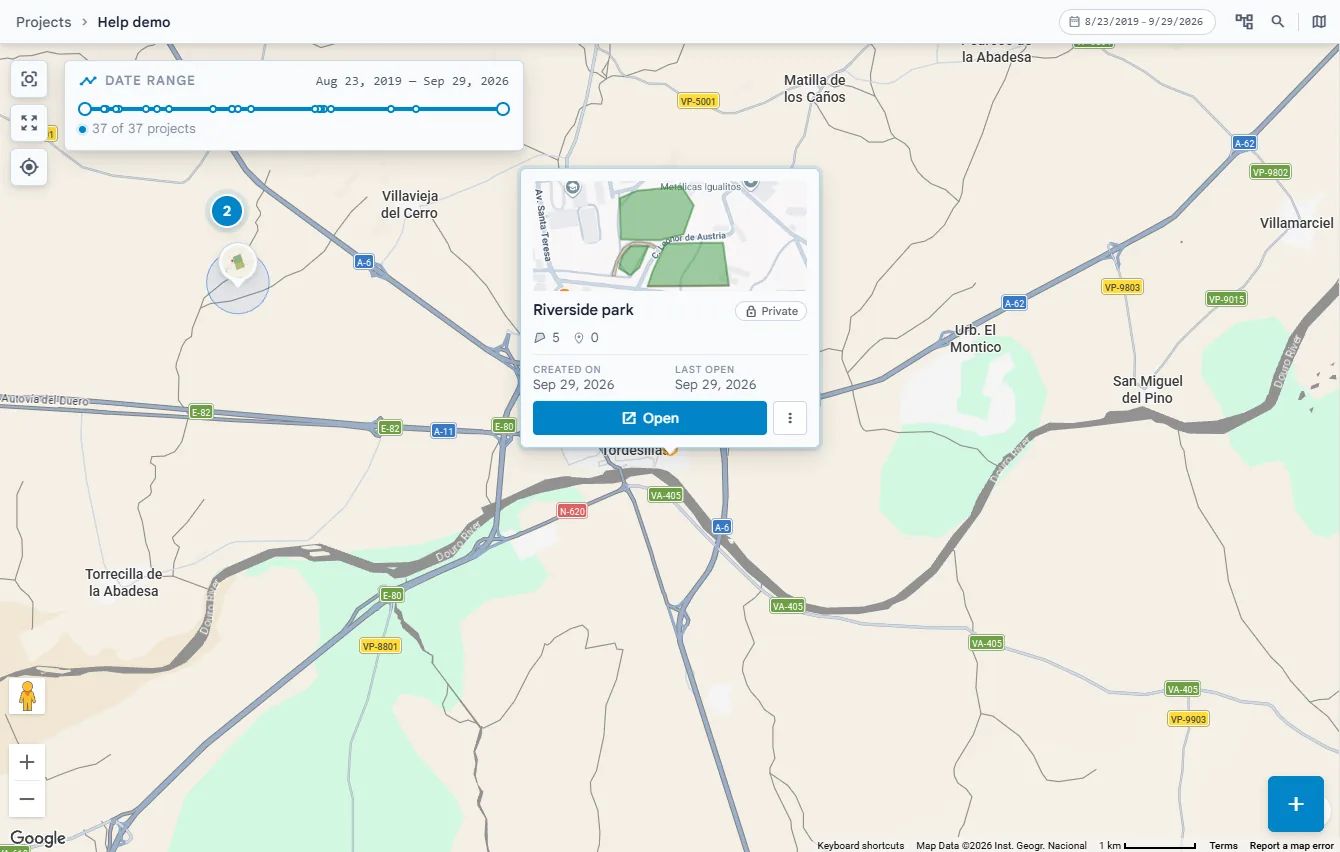The height and width of the screenshot is (852, 1340).
Task: Click the location pin count showing 0
Action: 587,338
